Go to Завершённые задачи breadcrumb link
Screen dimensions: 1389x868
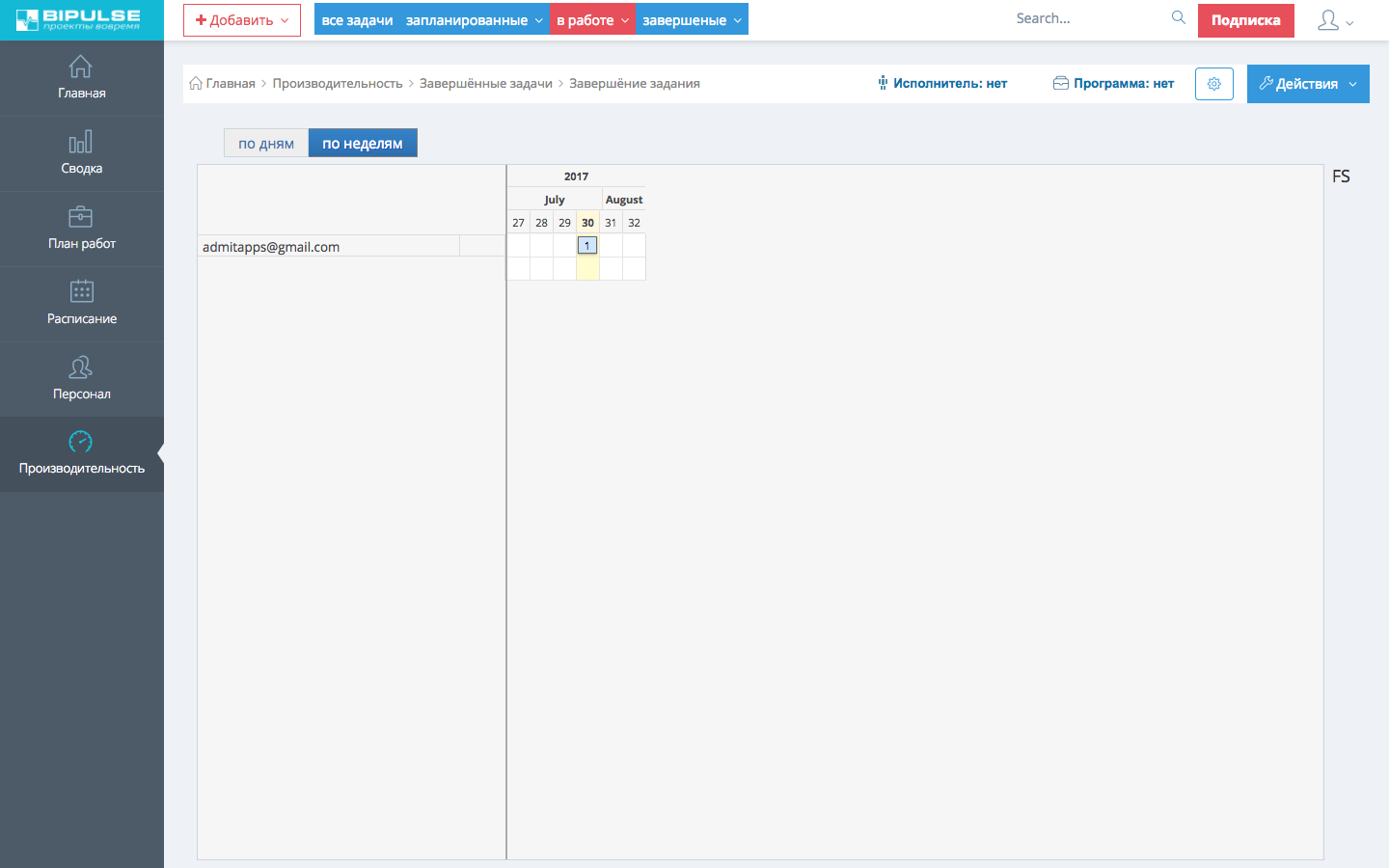coord(486,83)
